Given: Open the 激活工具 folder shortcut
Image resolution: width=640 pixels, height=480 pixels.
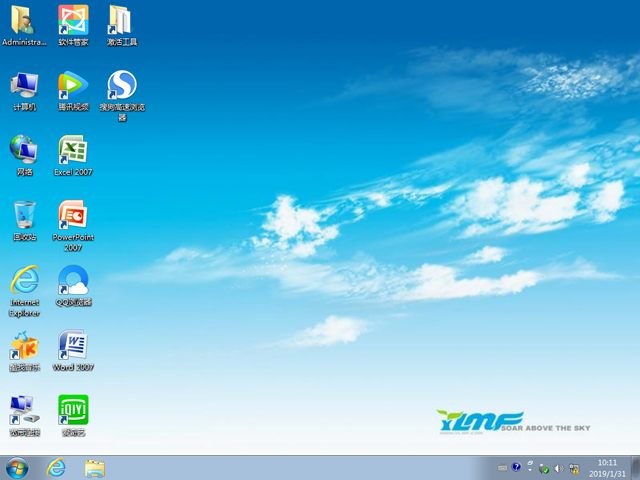Looking at the screenshot, I should 121,21.
